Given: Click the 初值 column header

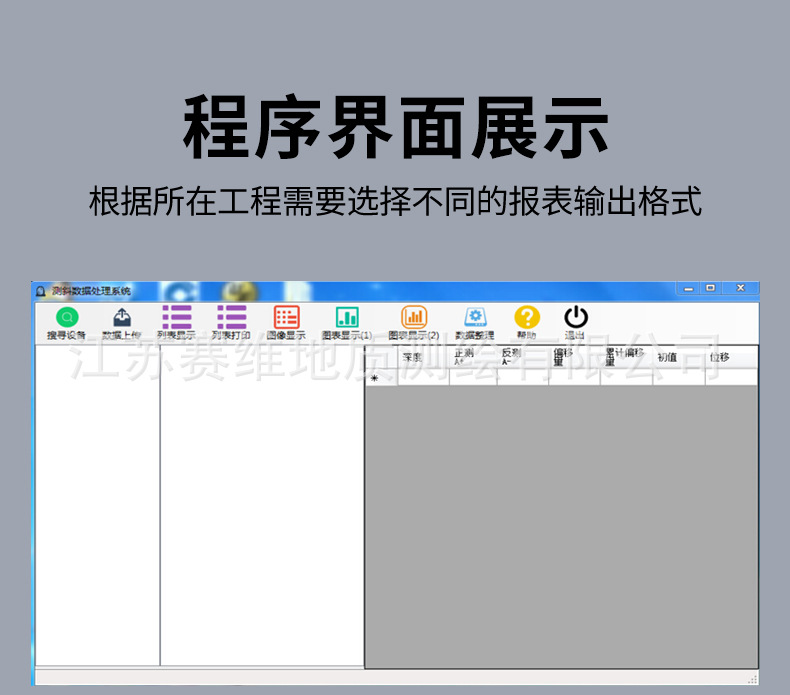Looking at the screenshot, I should pos(679,357).
